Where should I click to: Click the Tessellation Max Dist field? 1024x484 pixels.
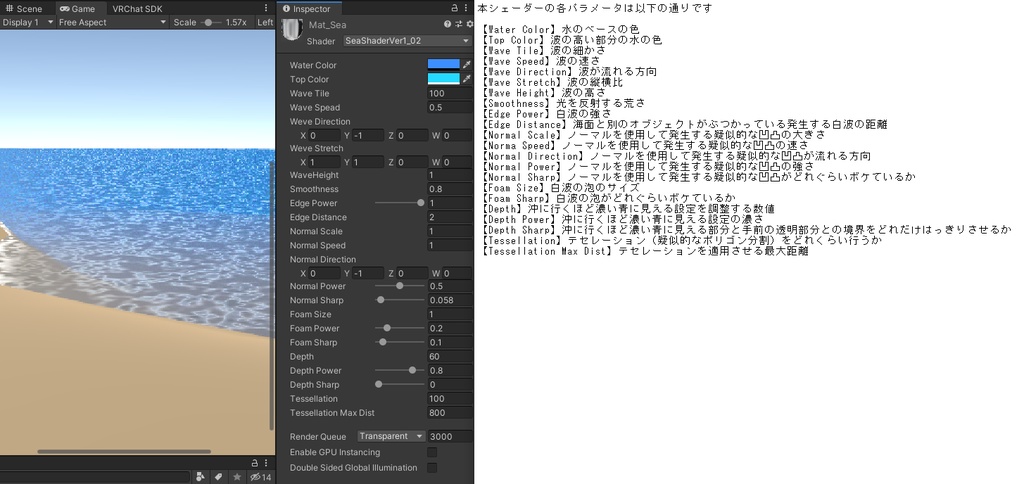[450, 413]
